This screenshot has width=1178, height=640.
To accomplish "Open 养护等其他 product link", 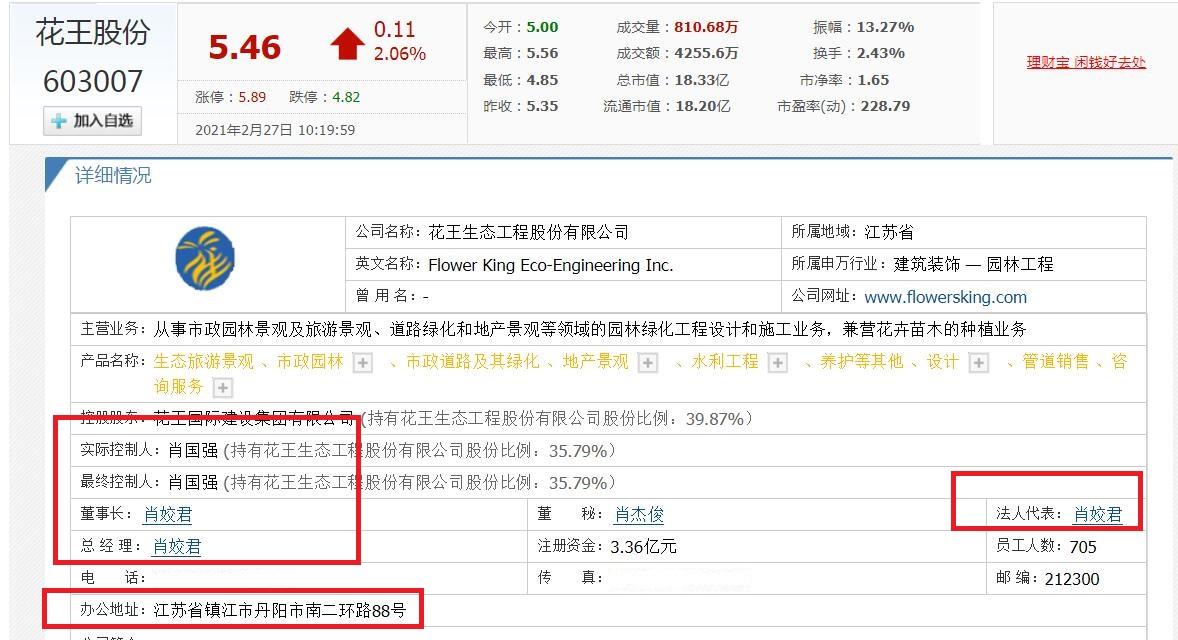I will [x=861, y=361].
